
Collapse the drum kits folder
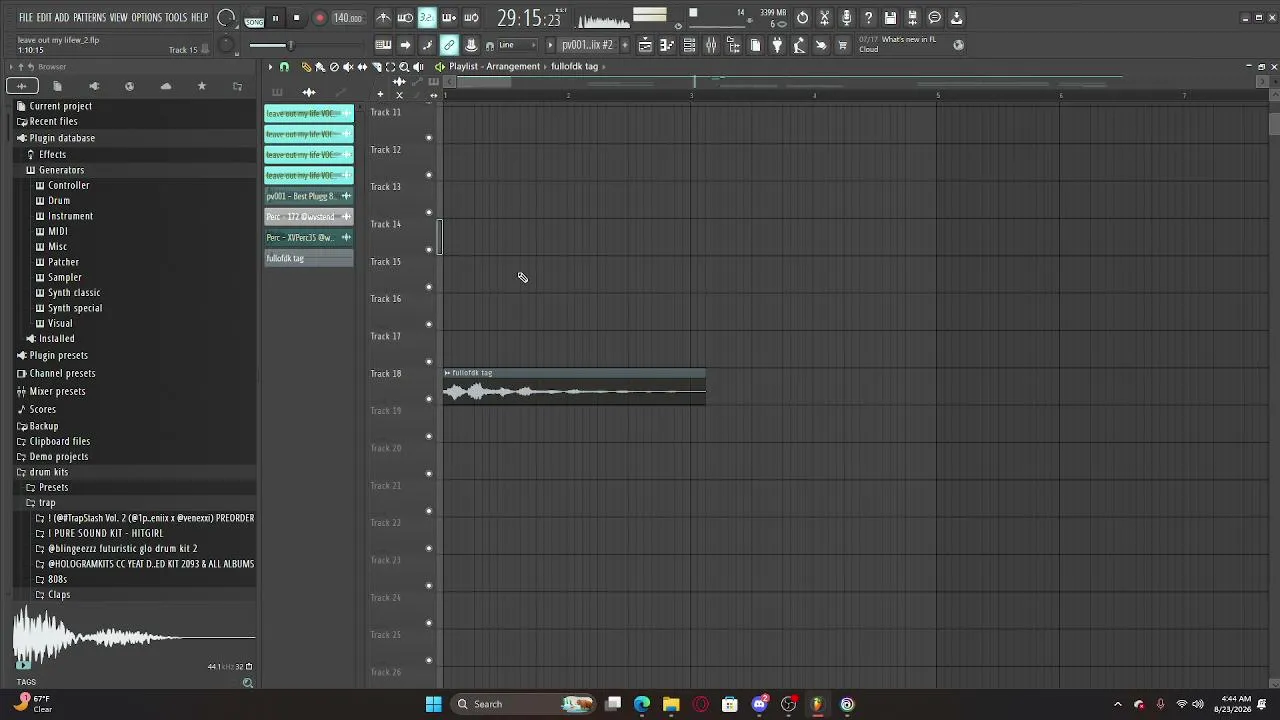[x=48, y=472]
